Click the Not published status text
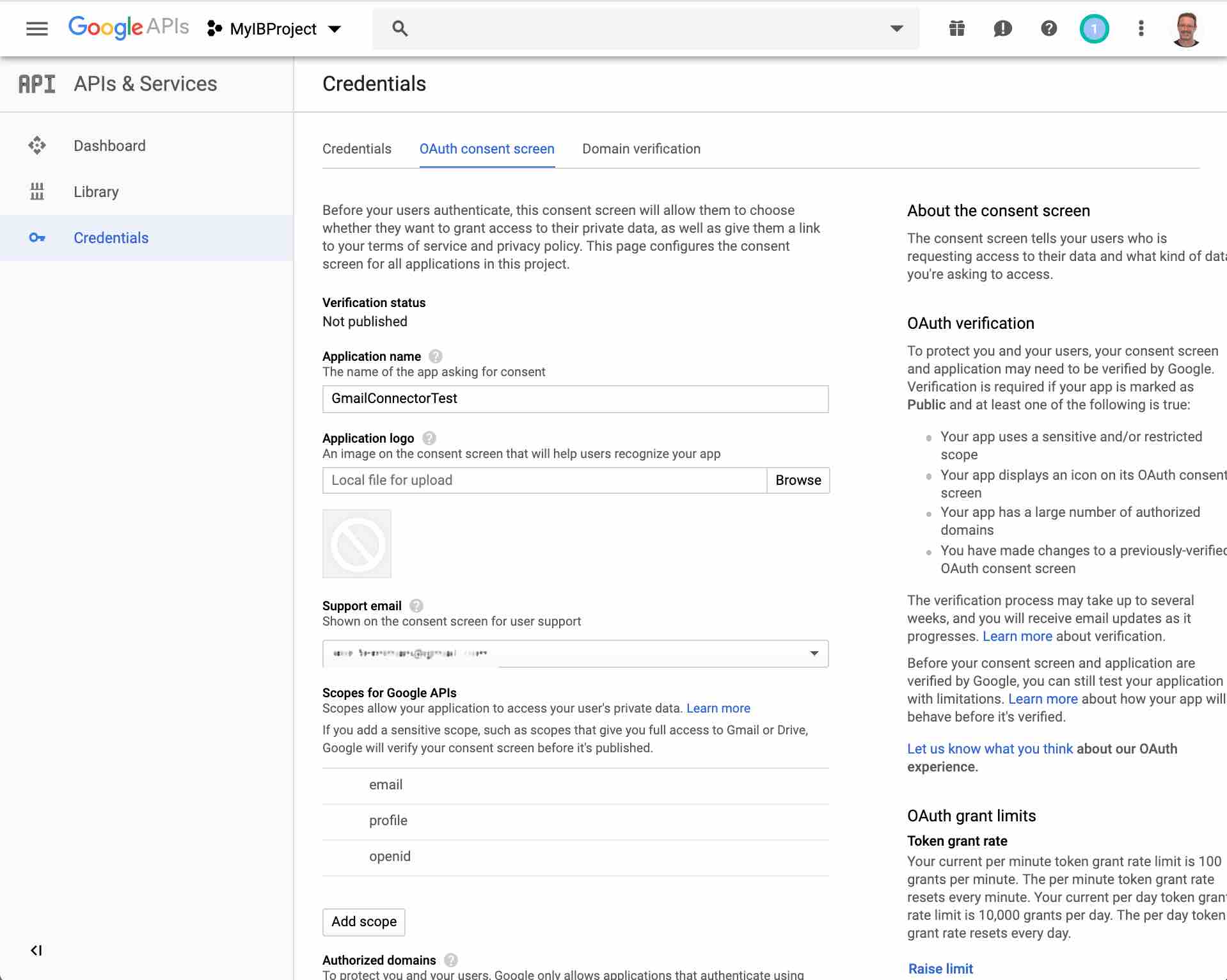 pyautogui.click(x=365, y=322)
